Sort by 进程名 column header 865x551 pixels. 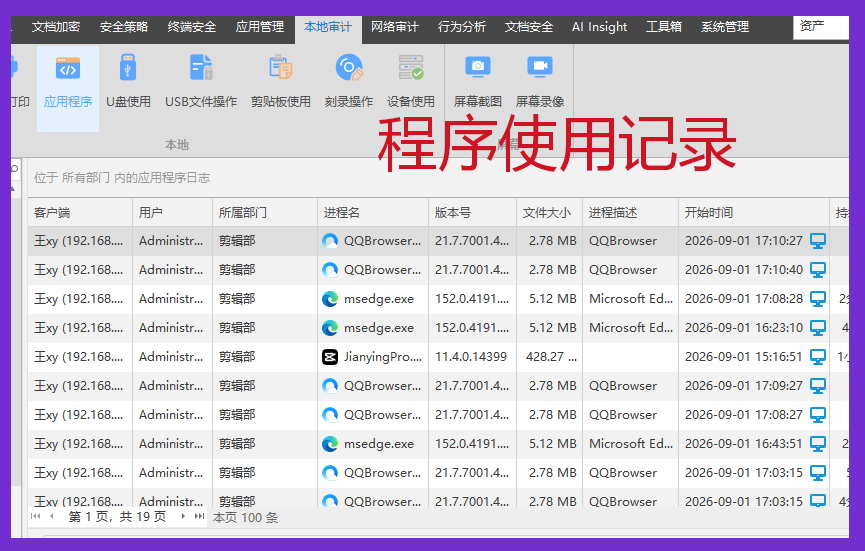(x=373, y=212)
